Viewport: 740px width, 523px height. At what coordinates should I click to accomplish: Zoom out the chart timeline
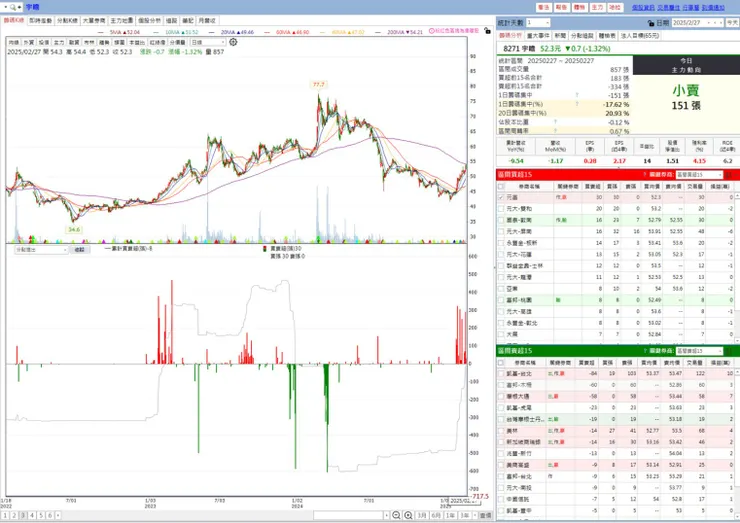[x=396, y=515]
